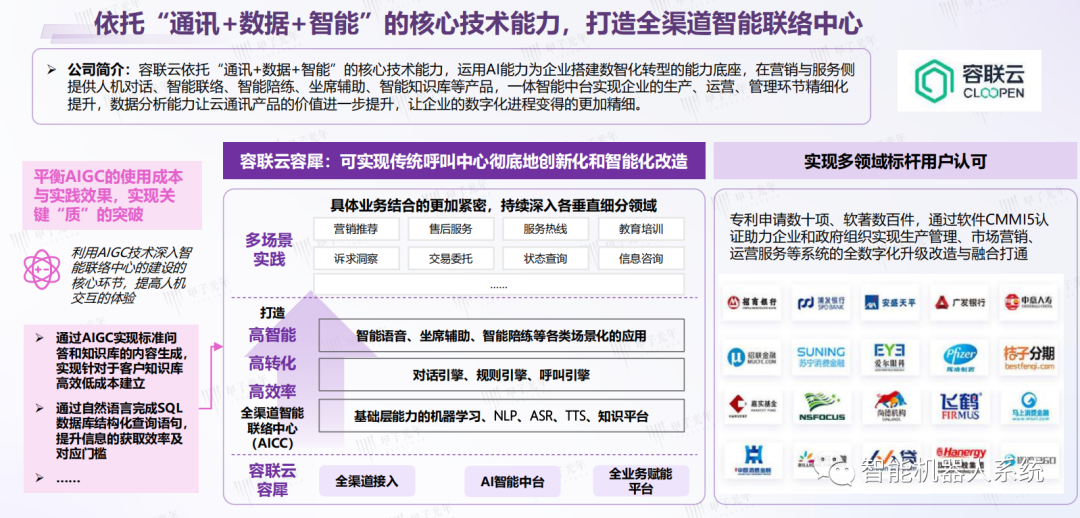Click the 高转化 label

[x=273, y=364]
